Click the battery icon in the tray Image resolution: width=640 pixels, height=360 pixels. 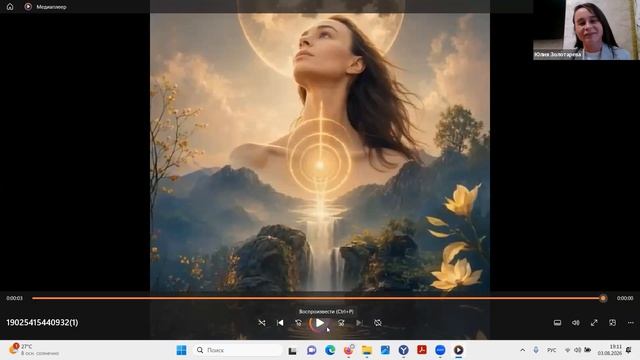(x=587, y=350)
